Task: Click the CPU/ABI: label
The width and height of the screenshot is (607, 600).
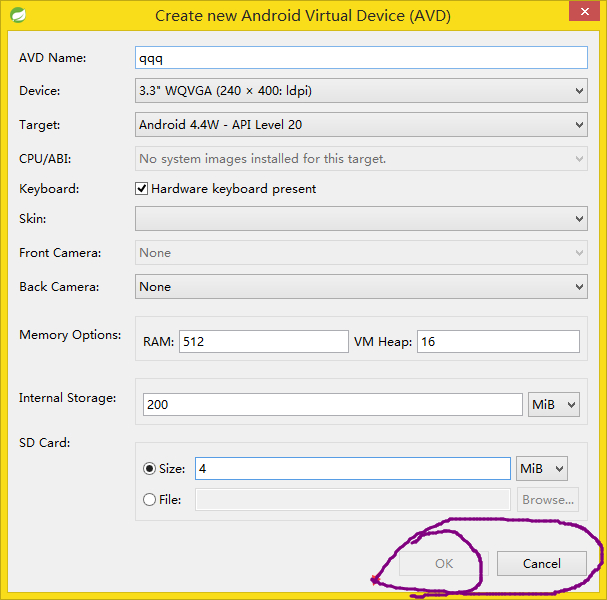Action: point(45,159)
